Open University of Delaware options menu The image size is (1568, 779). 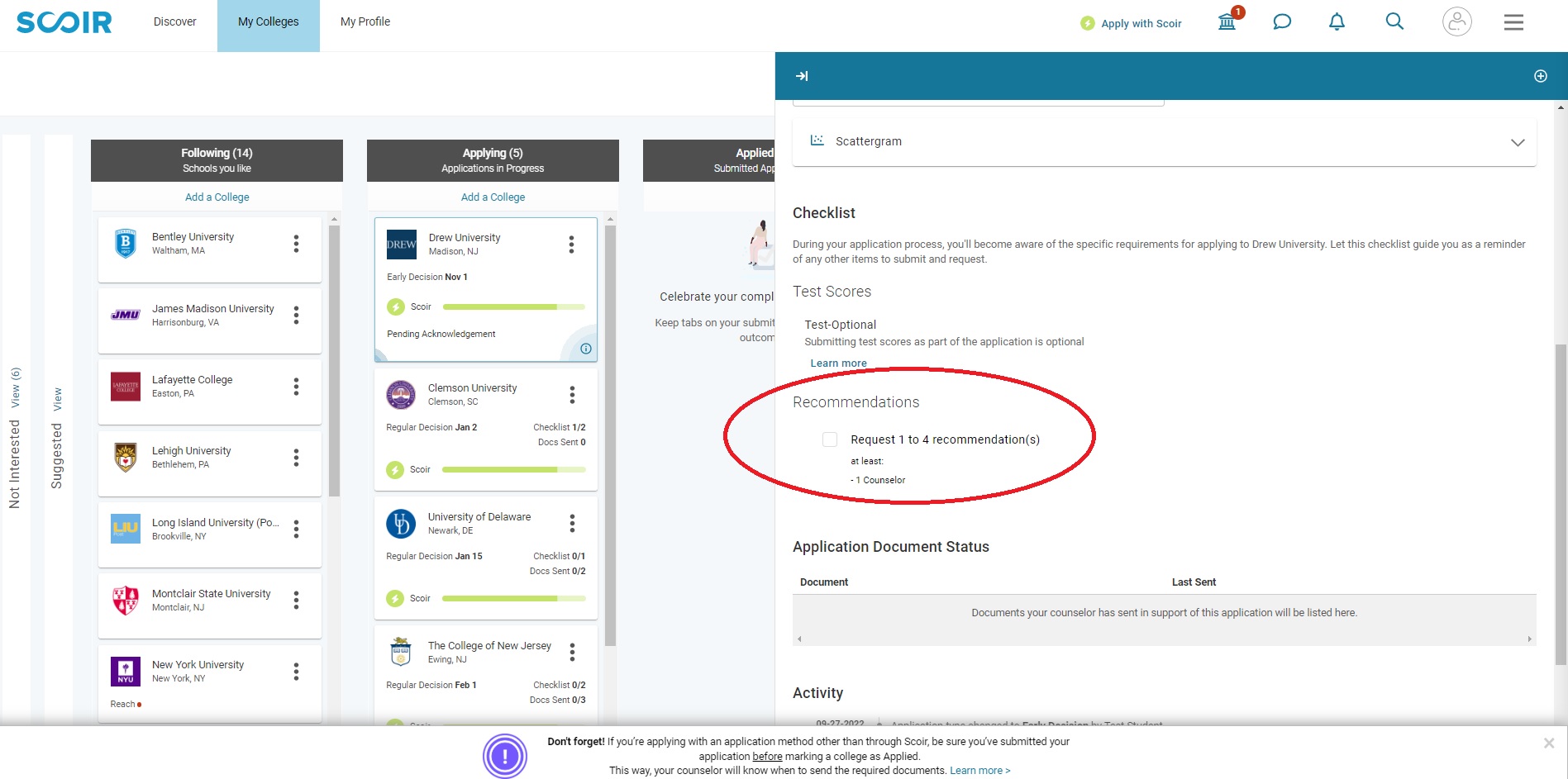[x=572, y=524]
